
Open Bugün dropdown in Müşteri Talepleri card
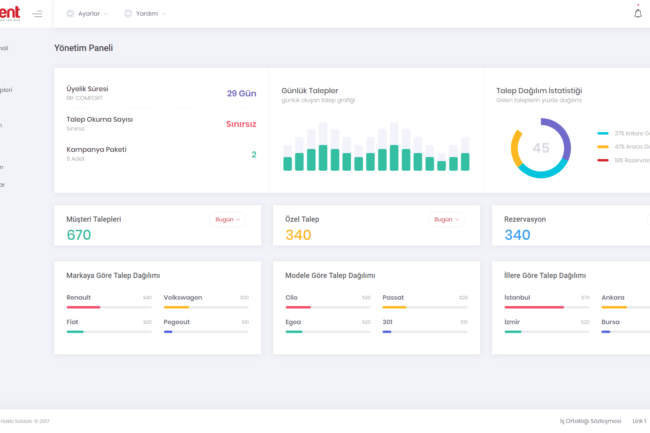pos(228,219)
